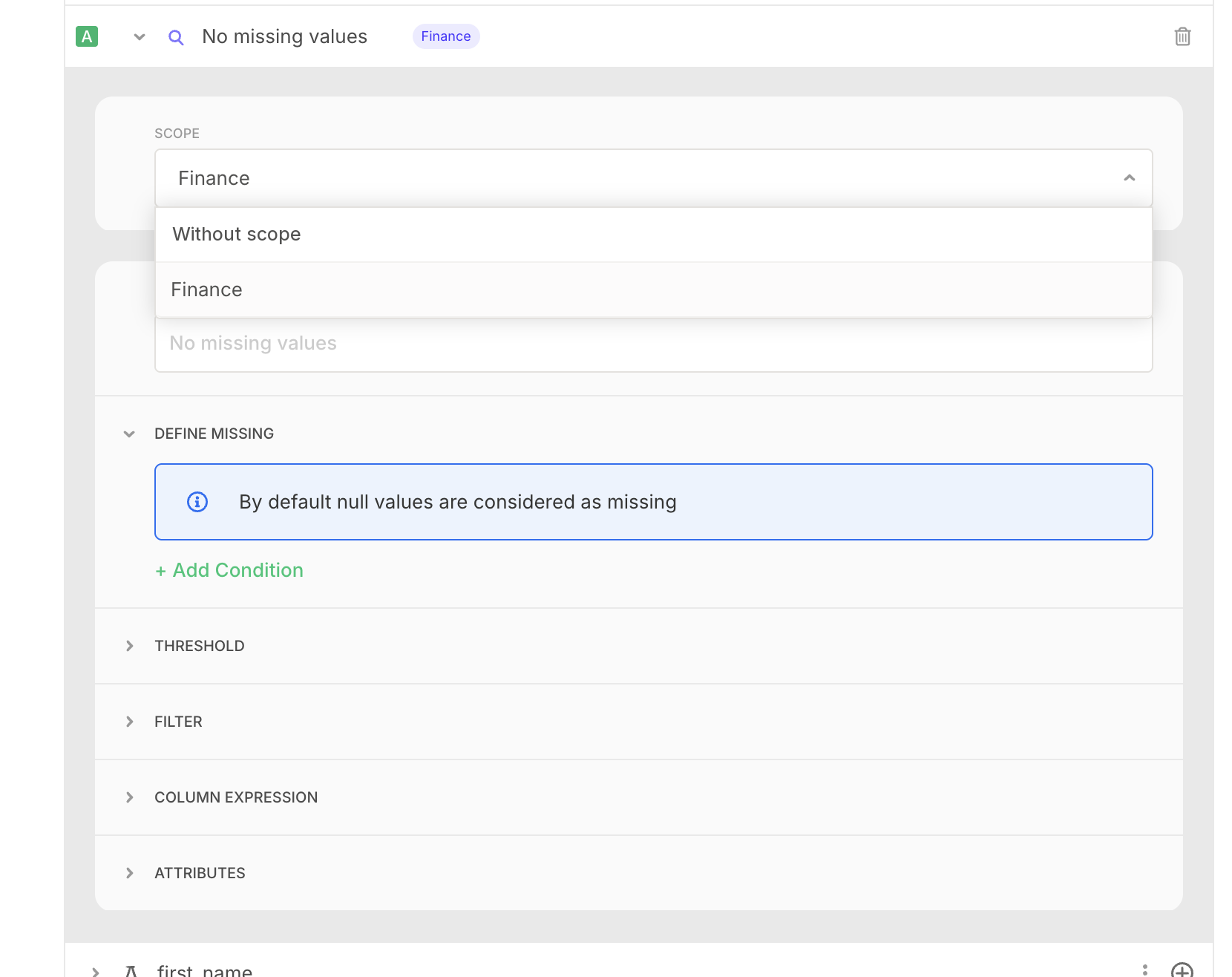This screenshot has width=1232, height=977.
Task: Expand the Threshold section
Action: pos(130,646)
